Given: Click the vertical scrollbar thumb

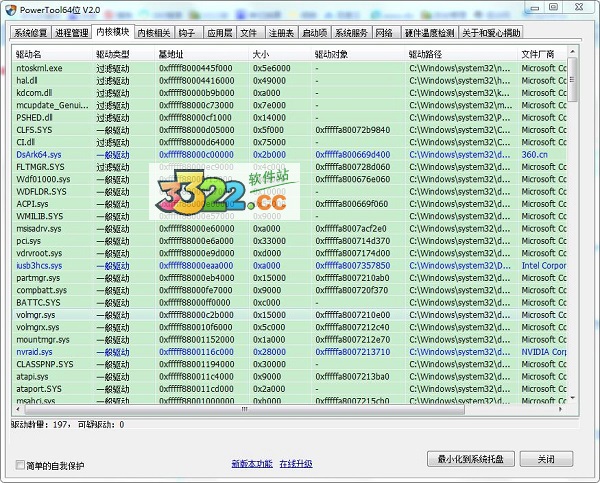Looking at the screenshot, I should click(572, 80).
